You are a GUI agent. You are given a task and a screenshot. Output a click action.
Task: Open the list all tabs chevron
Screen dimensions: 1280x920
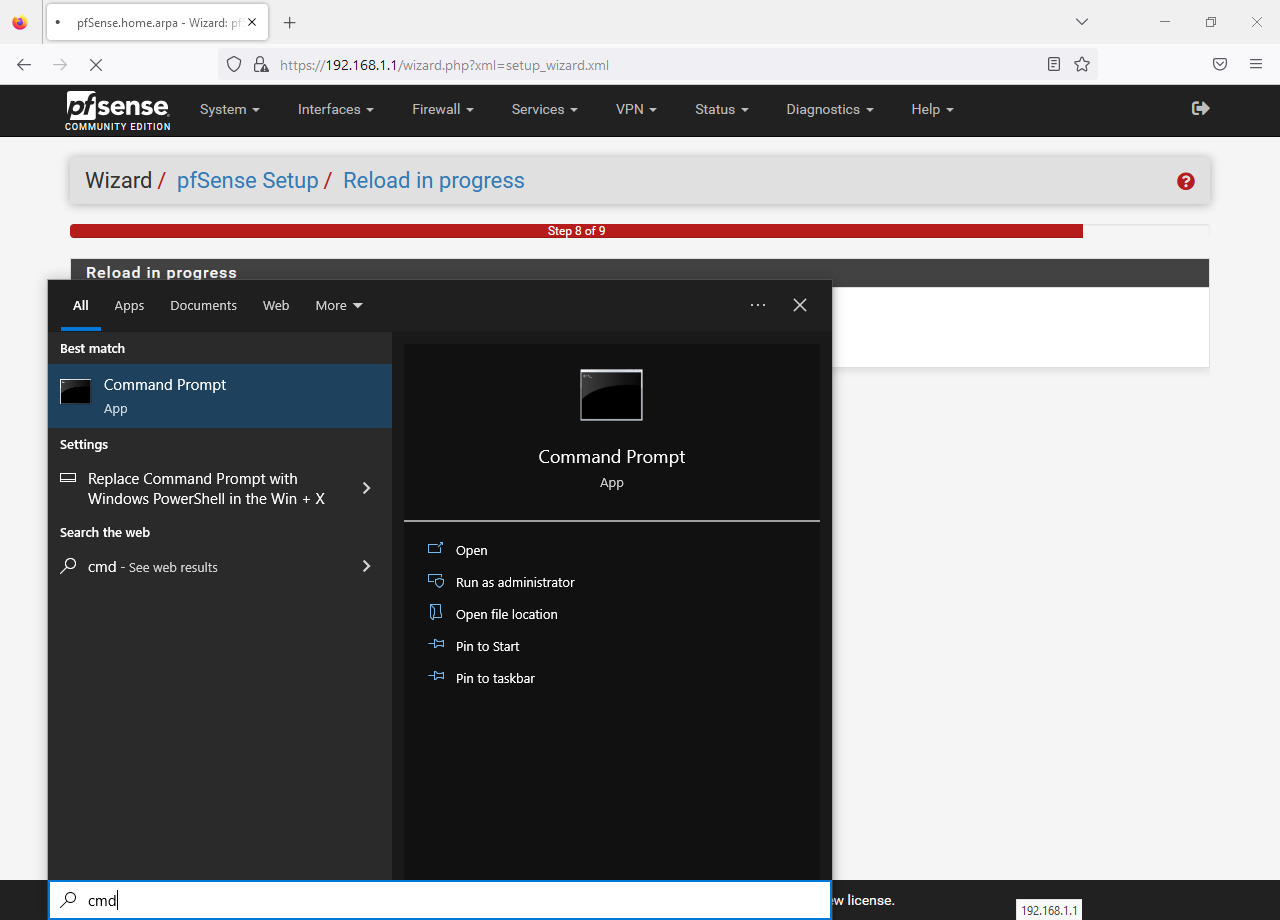[x=1081, y=22]
